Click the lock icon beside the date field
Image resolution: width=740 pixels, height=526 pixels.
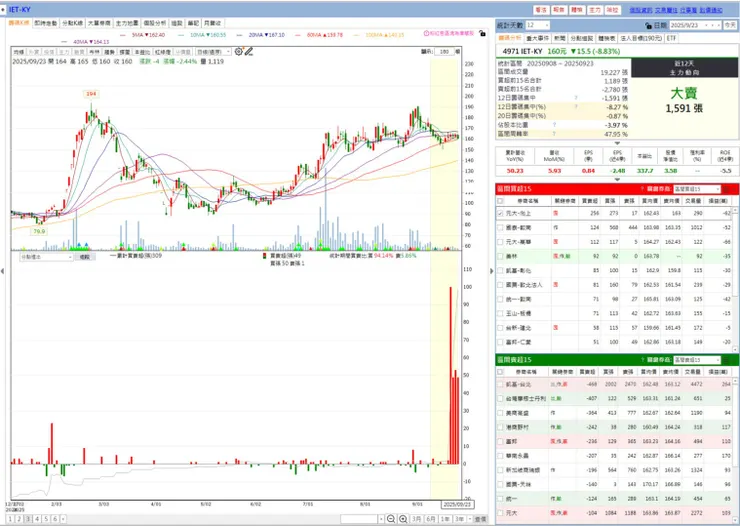(x=648, y=25)
